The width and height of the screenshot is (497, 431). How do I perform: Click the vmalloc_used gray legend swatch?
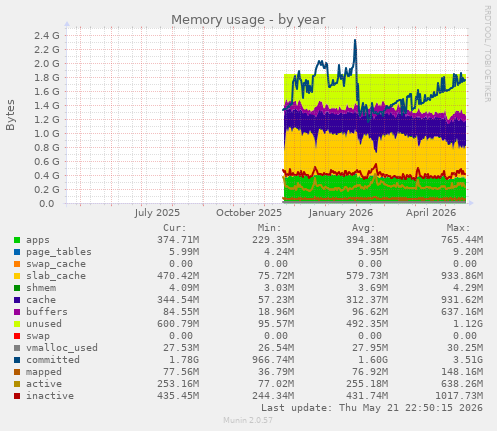pos(17,348)
